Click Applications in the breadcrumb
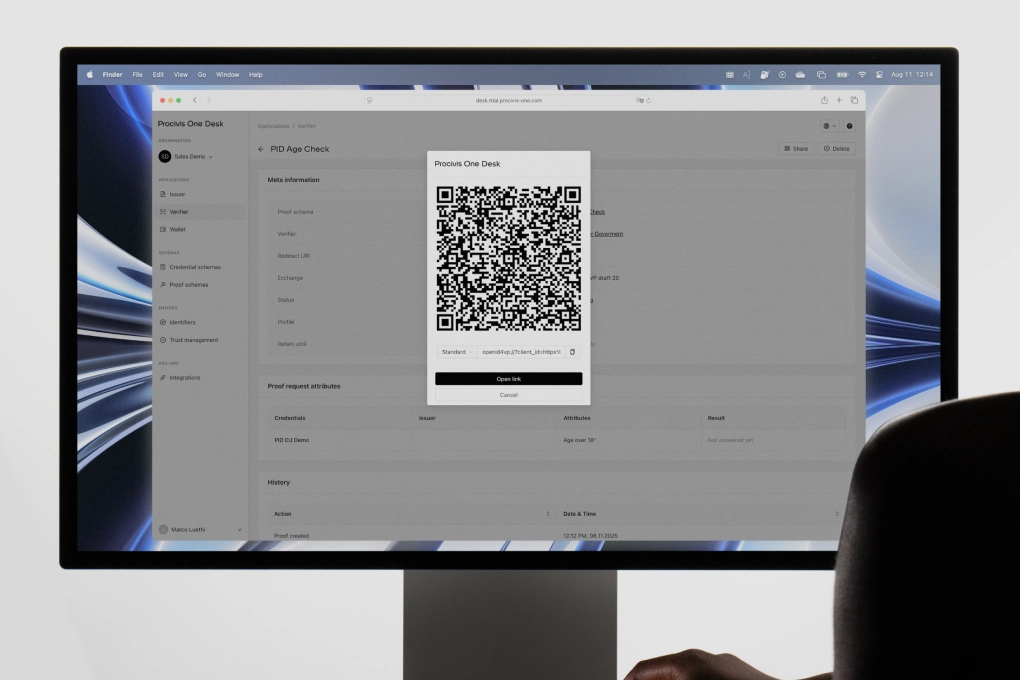The image size is (1020, 680). coord(273,126)
